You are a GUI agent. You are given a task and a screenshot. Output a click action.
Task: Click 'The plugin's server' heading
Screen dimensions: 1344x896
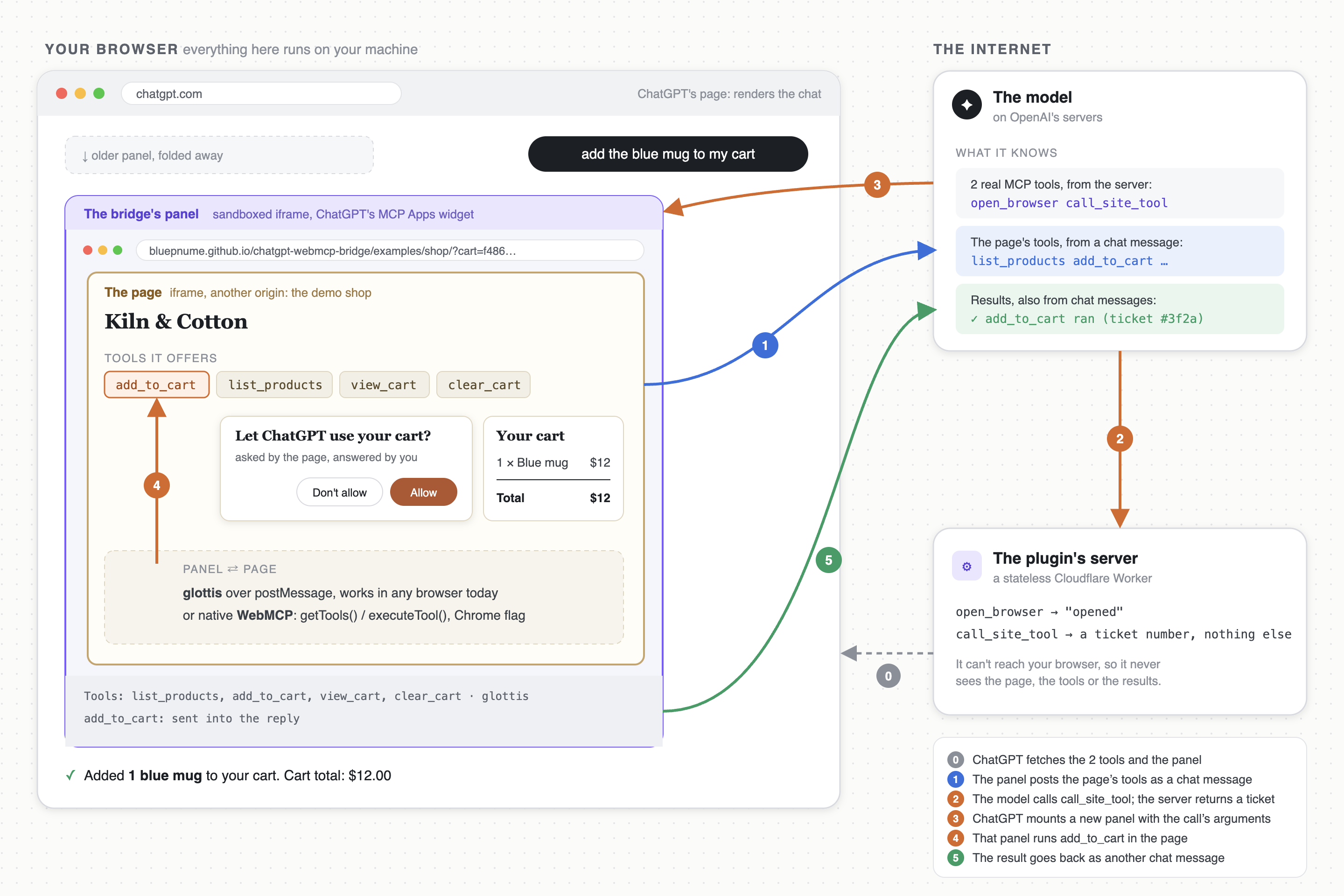click(x=1065, y=558)
